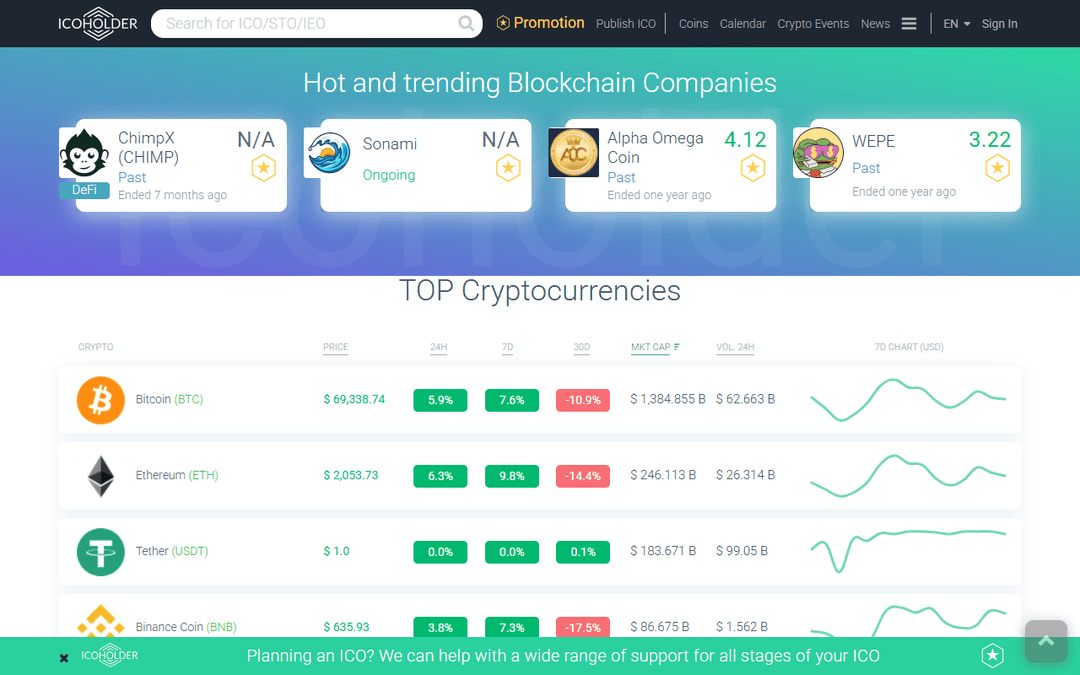Click the star badge on Alpha Omega card
1080x675 pixels.
point(753,168)
